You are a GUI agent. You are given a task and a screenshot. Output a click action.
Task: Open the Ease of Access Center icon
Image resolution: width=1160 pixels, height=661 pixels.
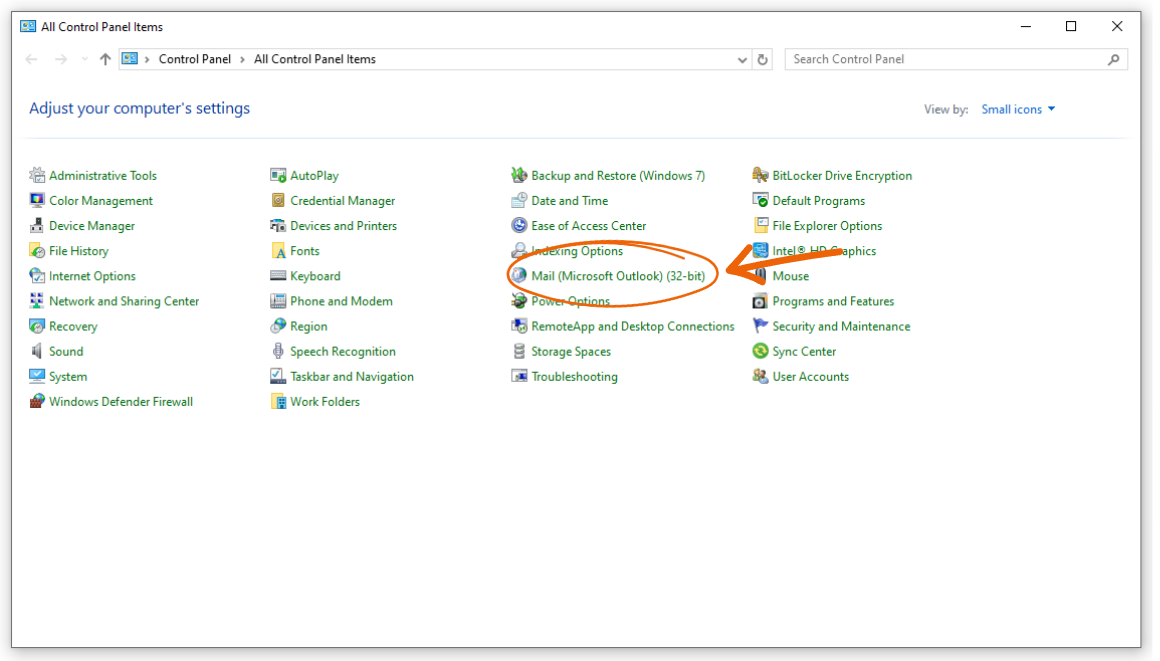click(x=519, y=226)
